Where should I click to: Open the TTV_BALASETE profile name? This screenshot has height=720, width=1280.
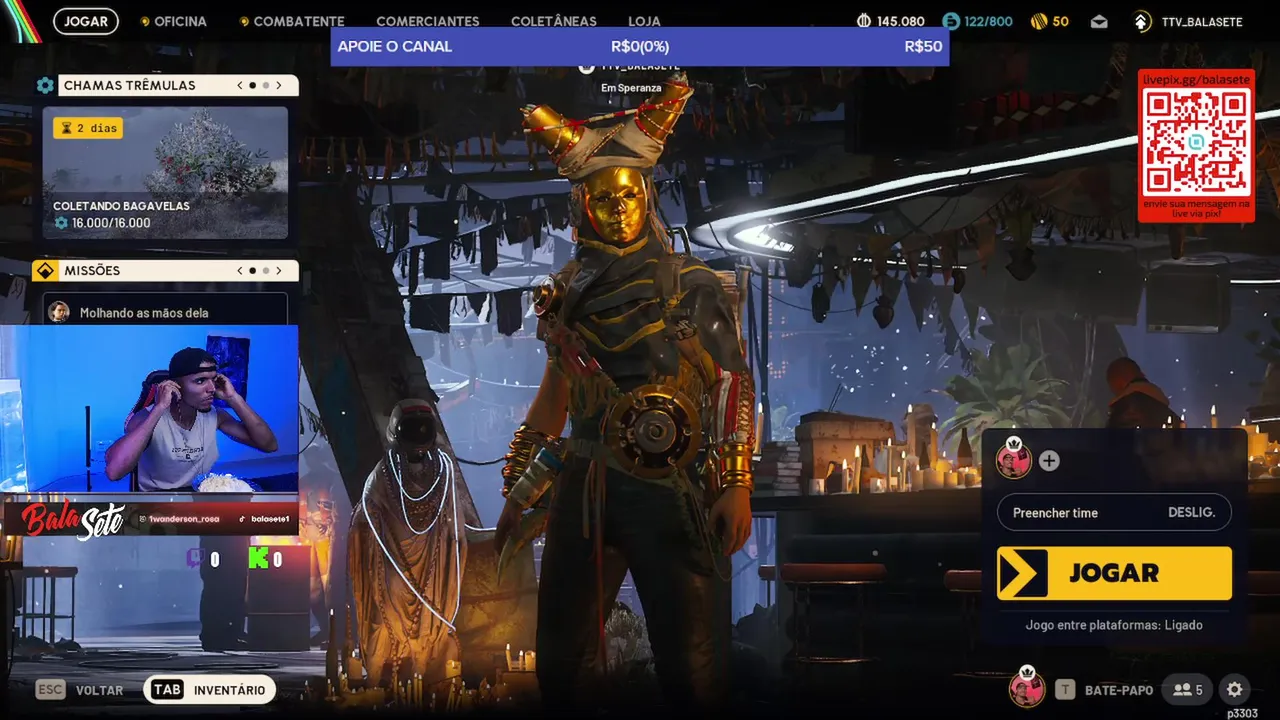click(x=1202, y=21)
